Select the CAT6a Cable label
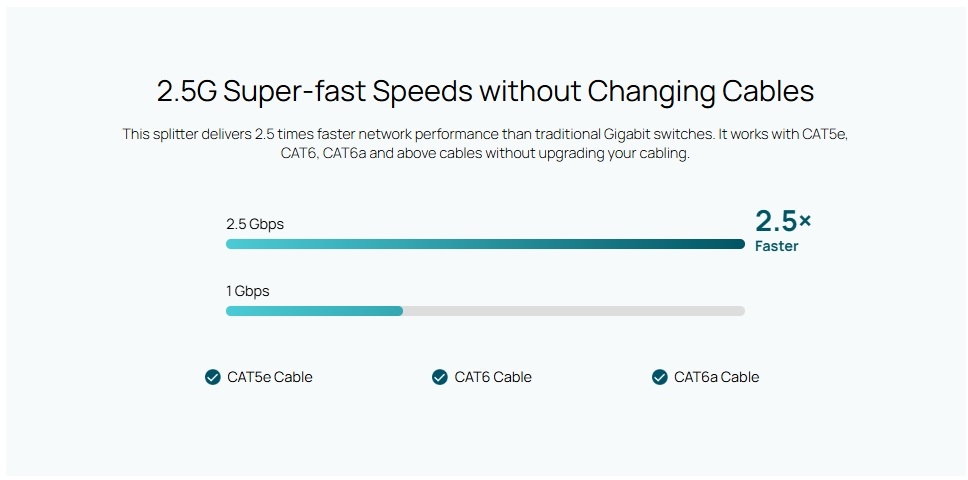This screenshot has width=968, height=480. click(x=716, y=377)
